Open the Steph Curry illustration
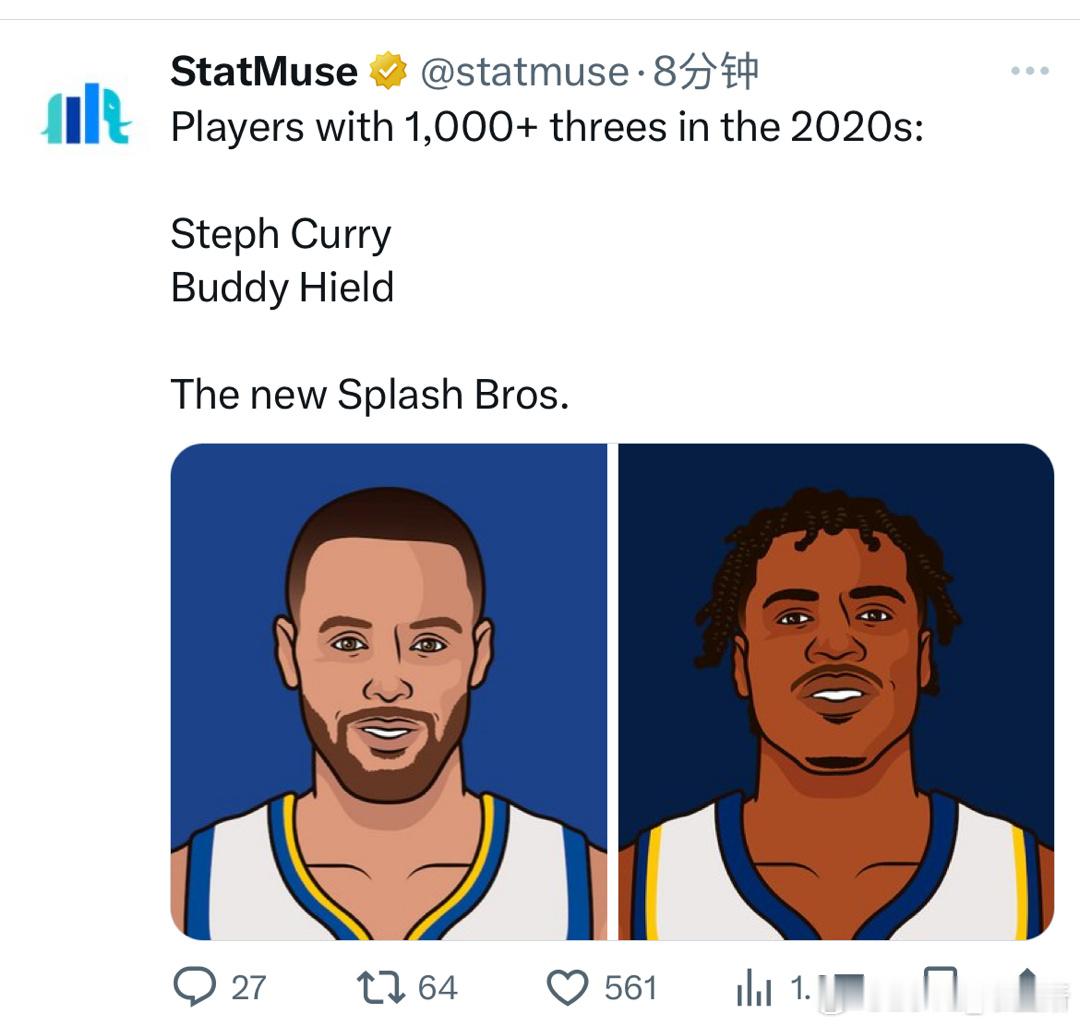1080x1026 pixels. (x=388, y=691)
